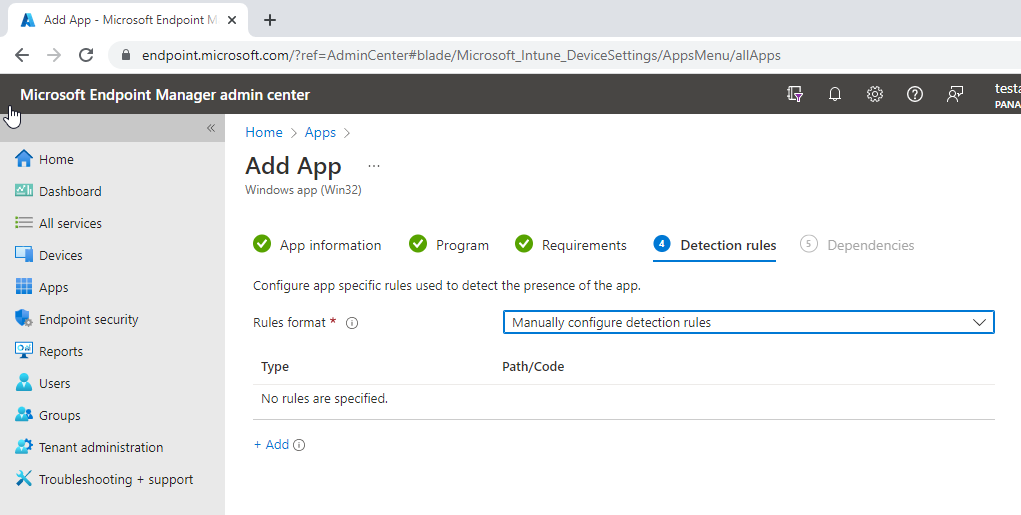This screenshot has width=1021, height=515.
Task: Click the help question mark icon
Action: click(x=914, y=94)
